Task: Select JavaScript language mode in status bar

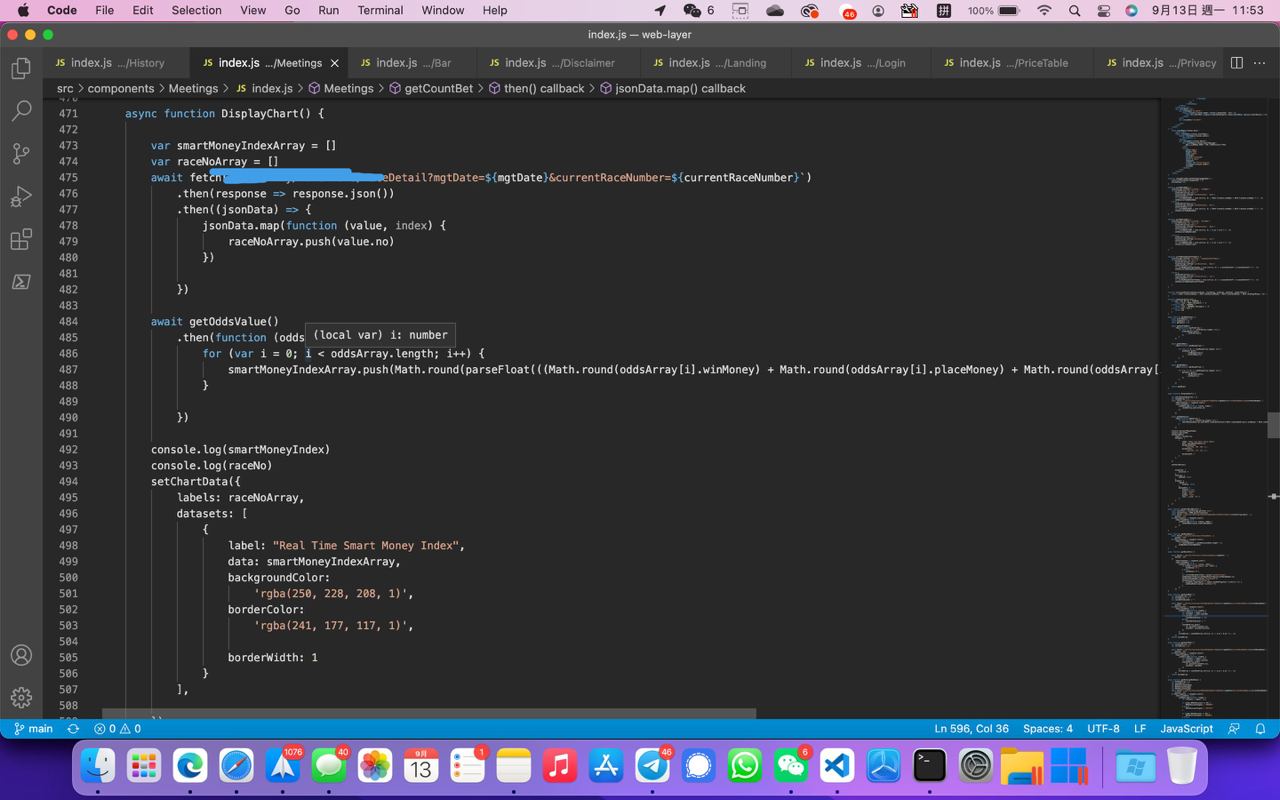Action: [1186, 729]
